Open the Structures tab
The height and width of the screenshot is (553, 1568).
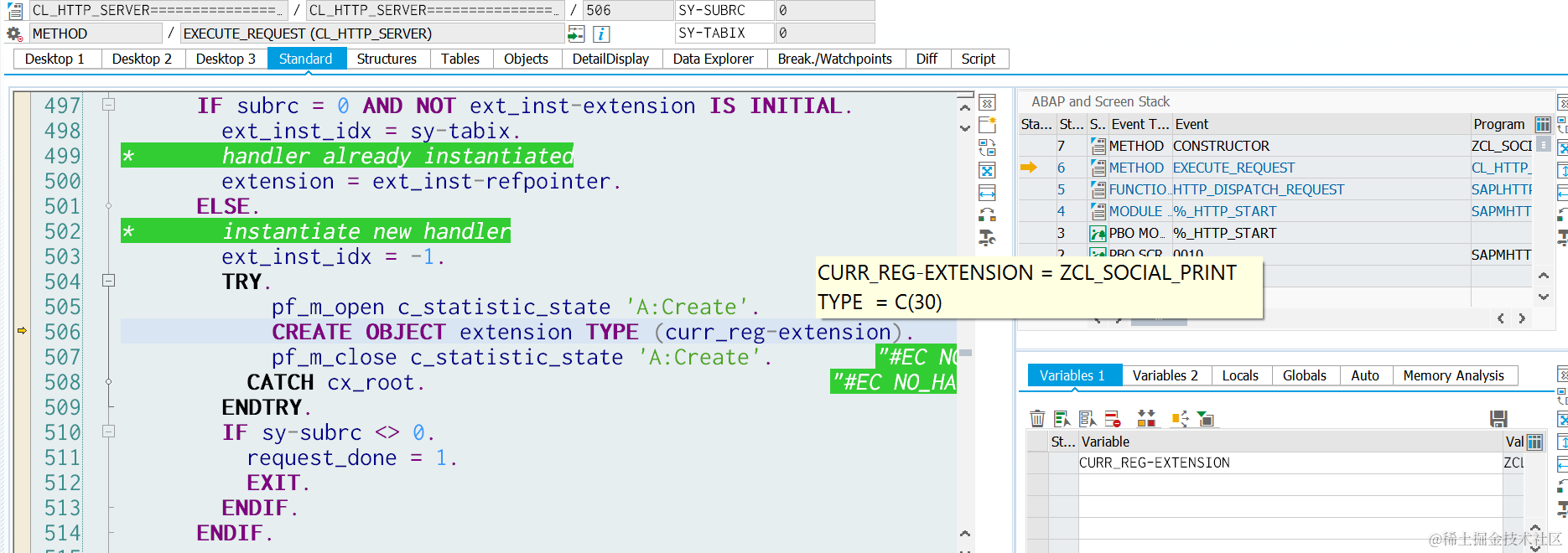[x=387, y=59]
